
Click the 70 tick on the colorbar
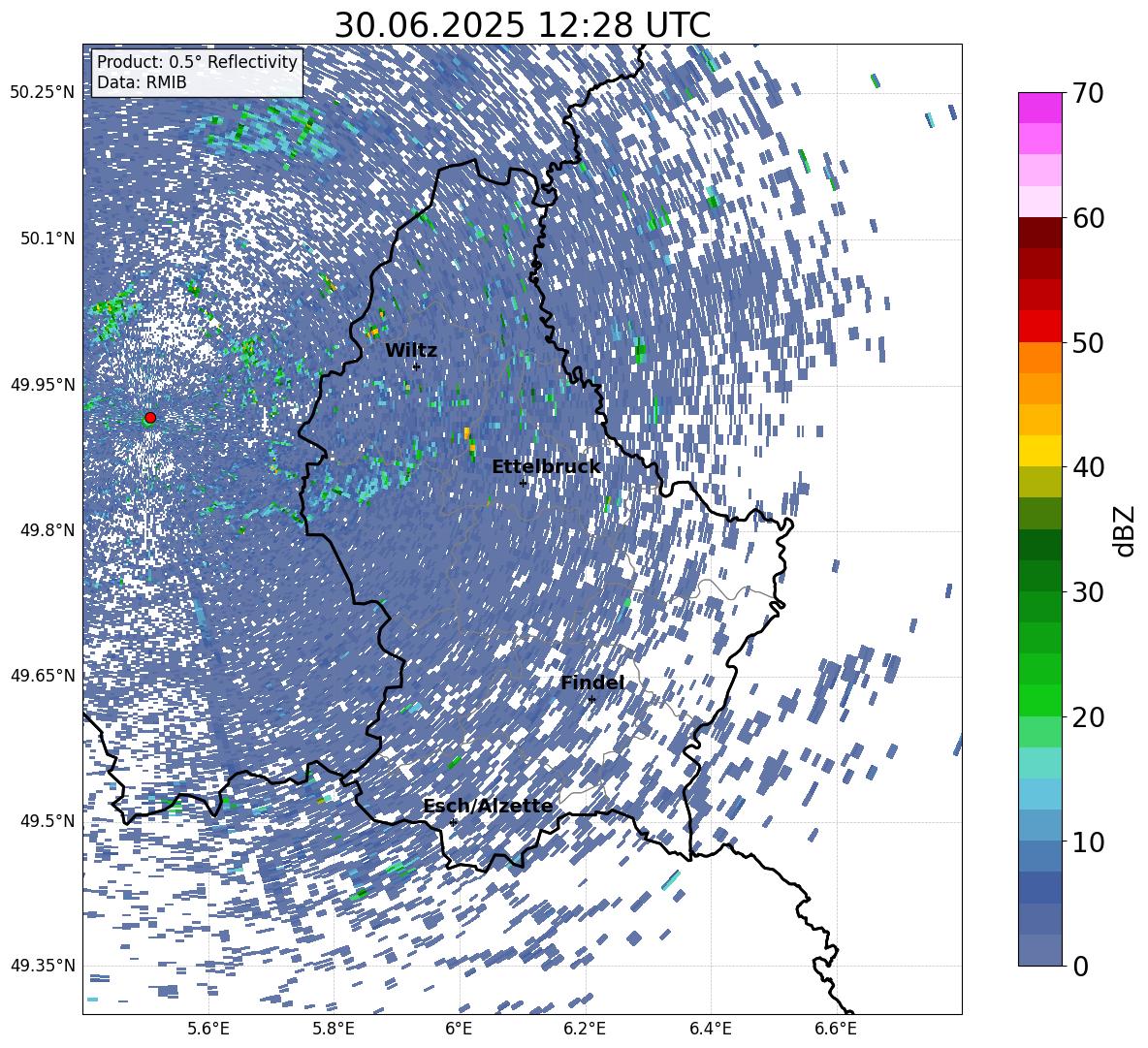(1089, 93)
